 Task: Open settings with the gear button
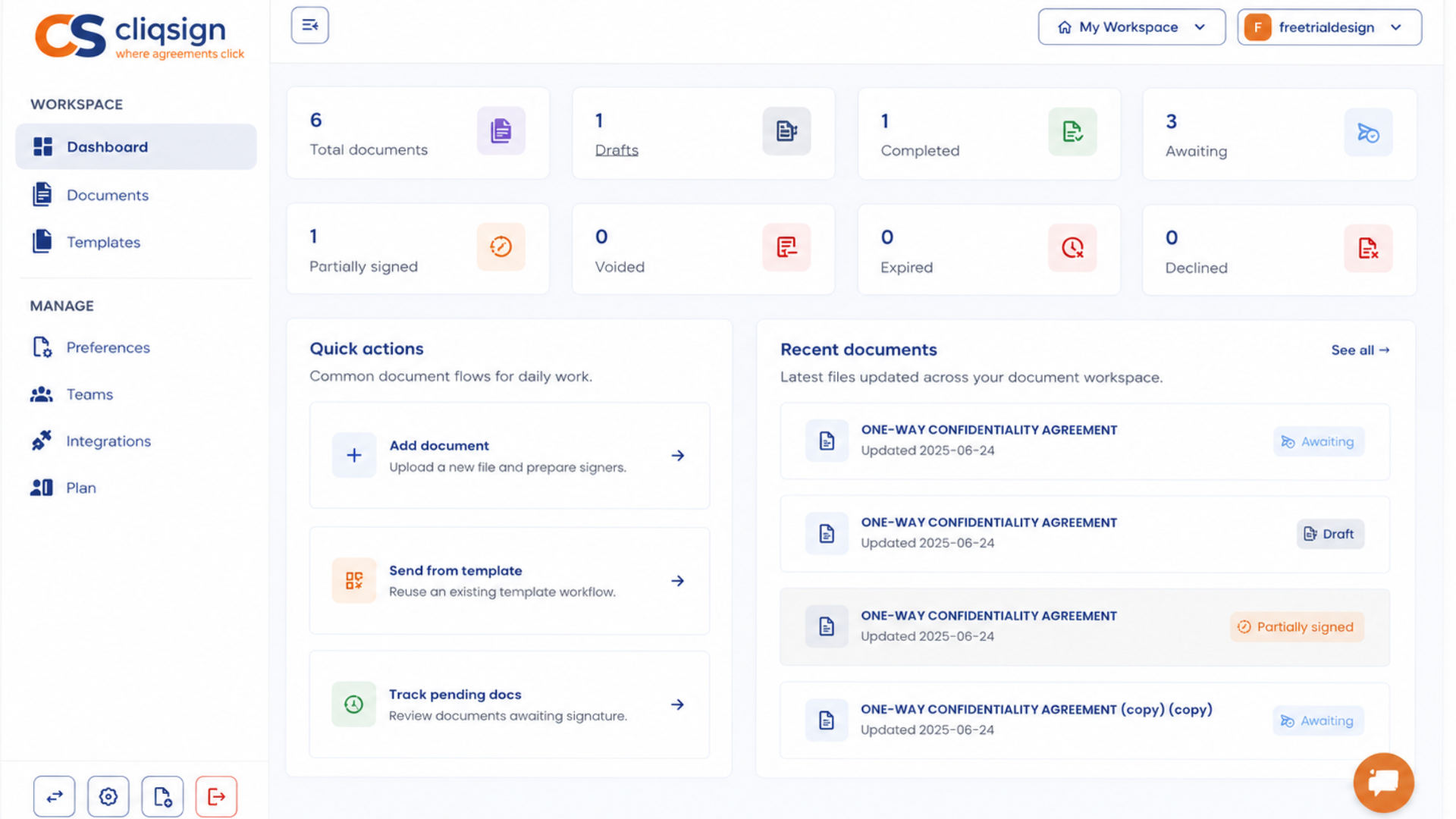click(x=108, y=796)
